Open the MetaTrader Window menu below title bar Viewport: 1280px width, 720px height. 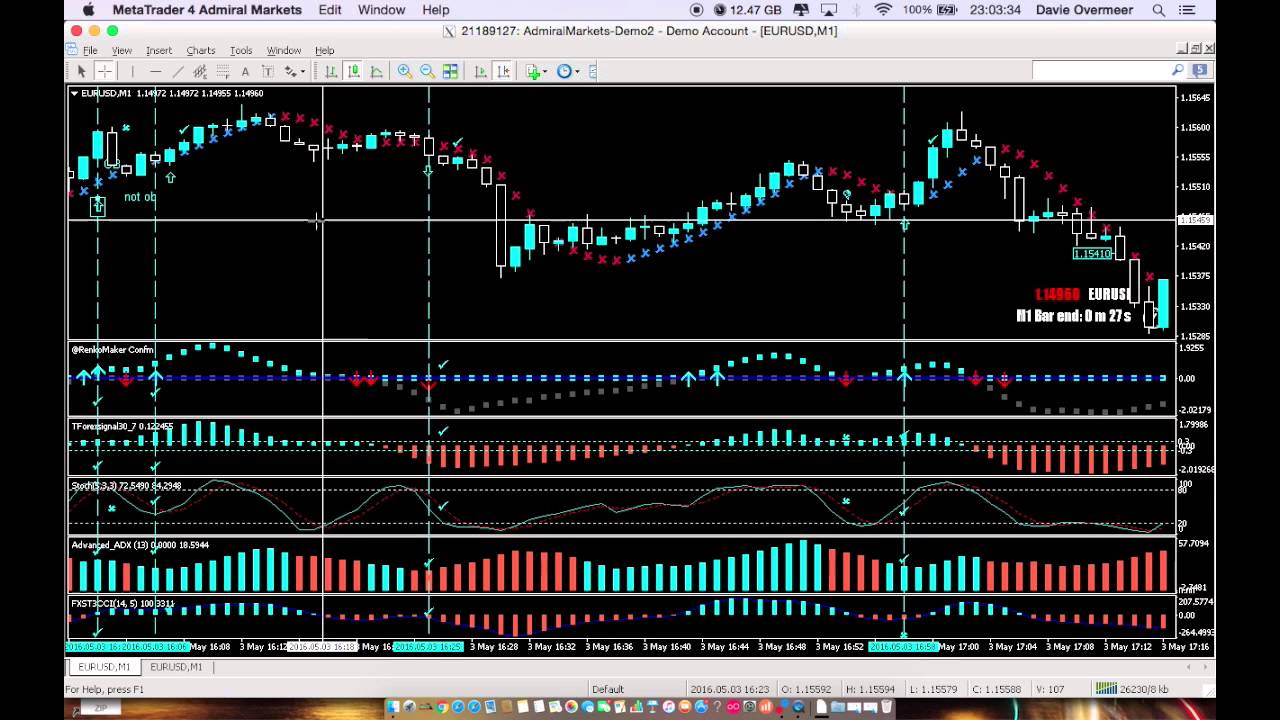pos(283,50)
